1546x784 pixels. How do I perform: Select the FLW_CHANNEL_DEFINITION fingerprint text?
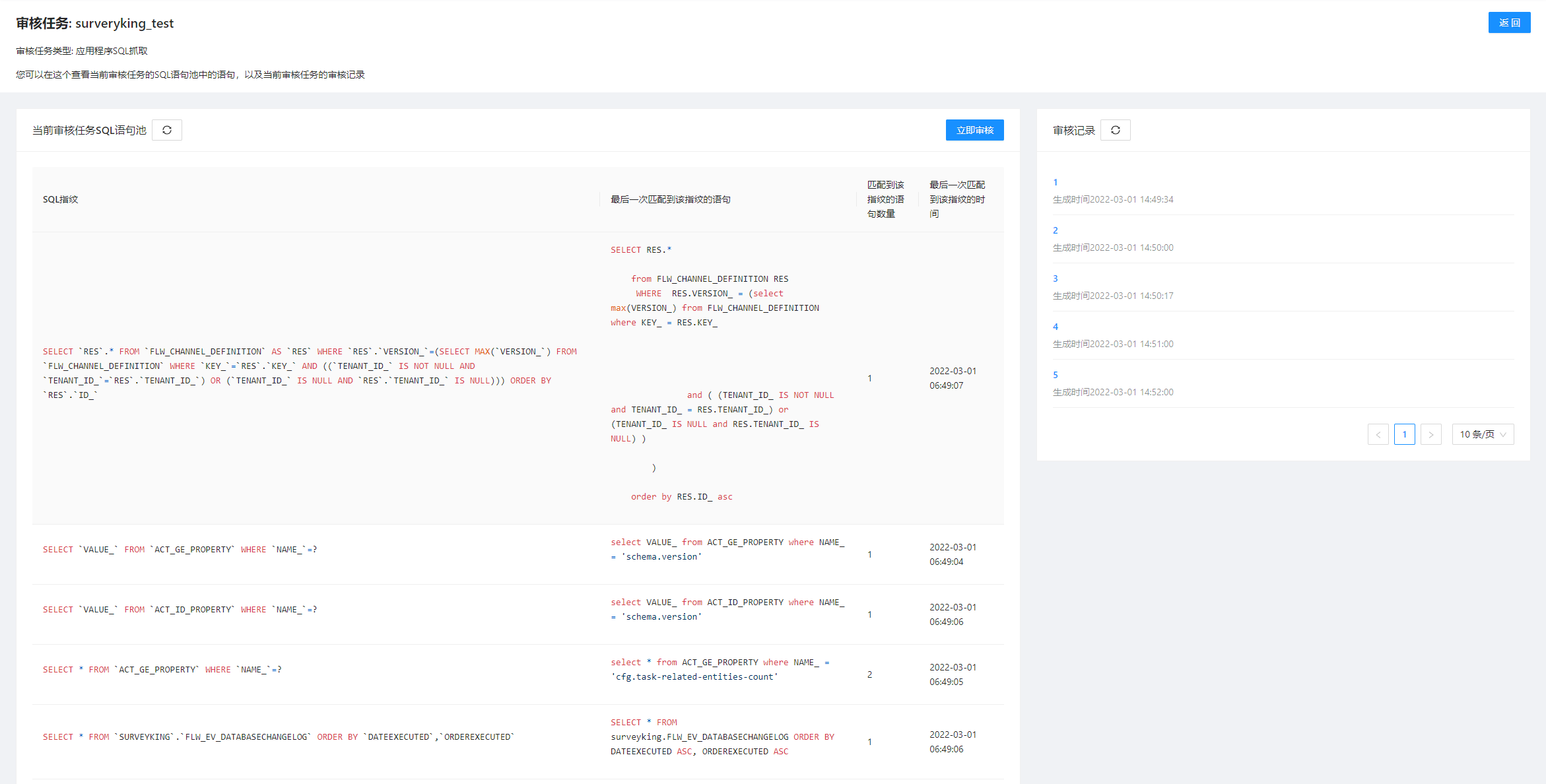coord(310,373)
